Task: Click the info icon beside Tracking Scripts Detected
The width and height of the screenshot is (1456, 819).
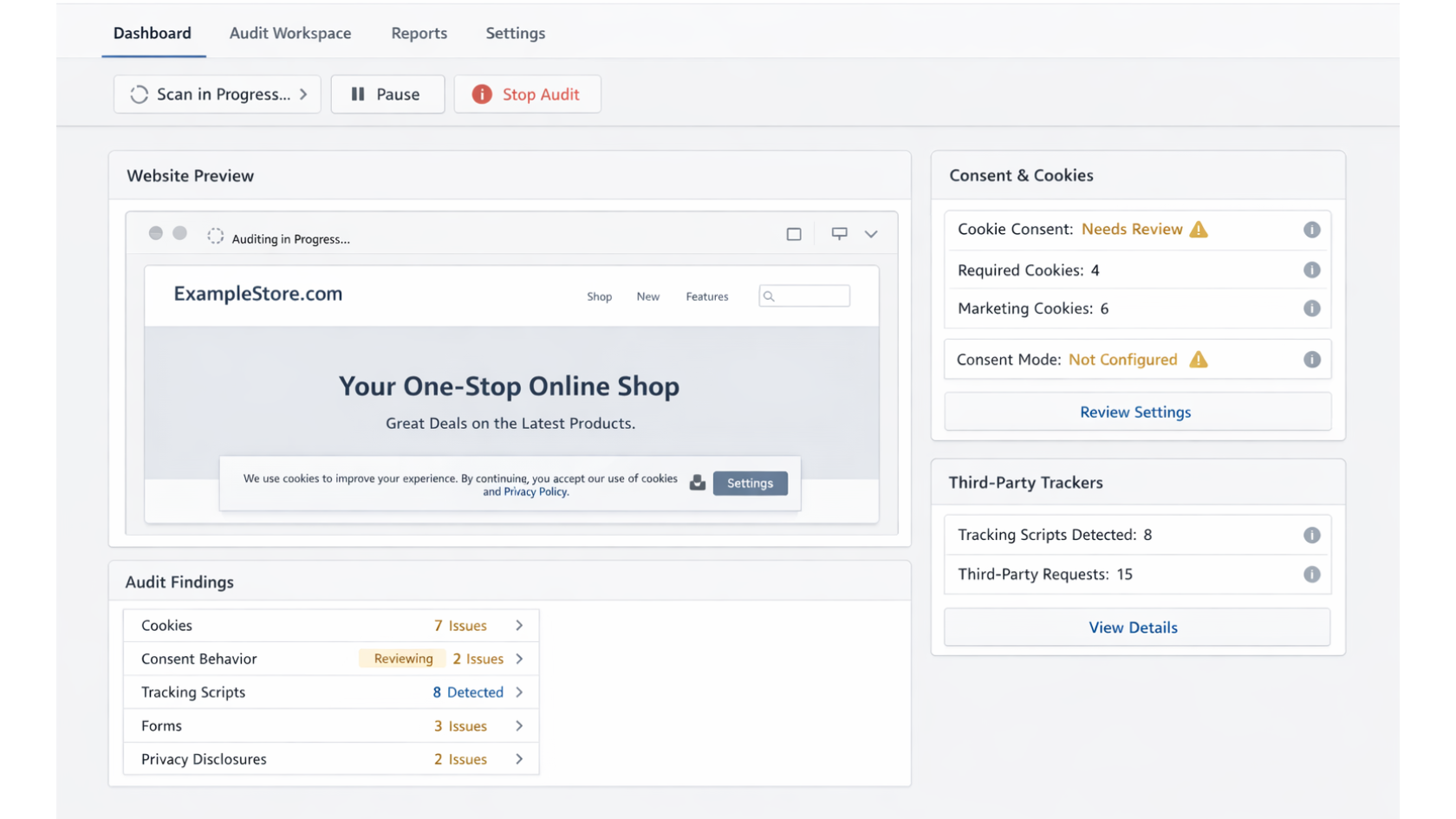Action: [x=1311, y=535]
